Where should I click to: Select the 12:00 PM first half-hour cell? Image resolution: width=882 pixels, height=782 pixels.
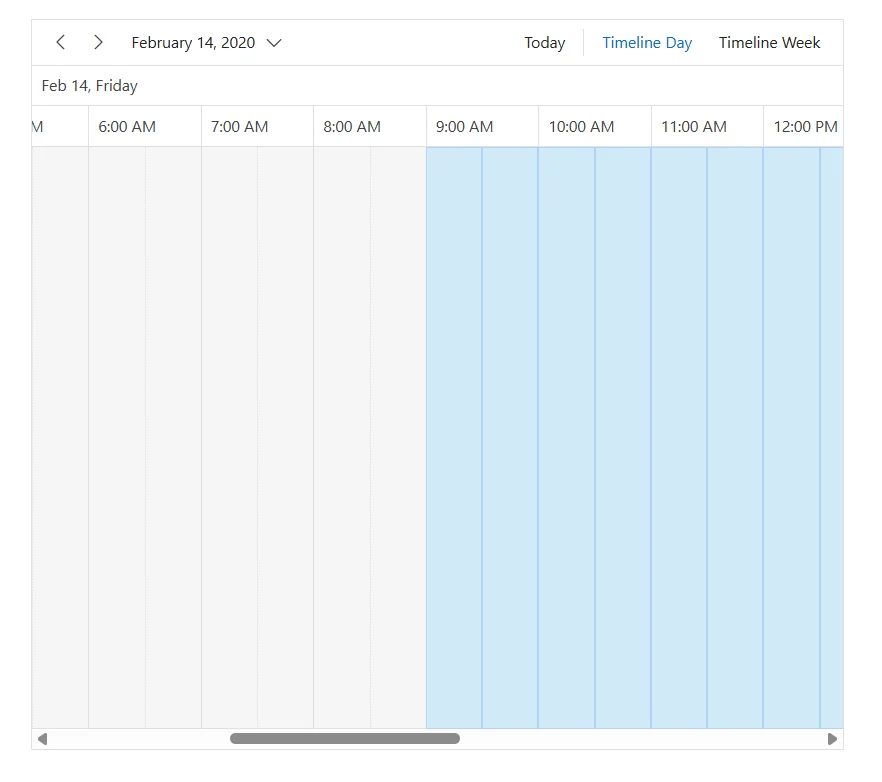(791, 438)
